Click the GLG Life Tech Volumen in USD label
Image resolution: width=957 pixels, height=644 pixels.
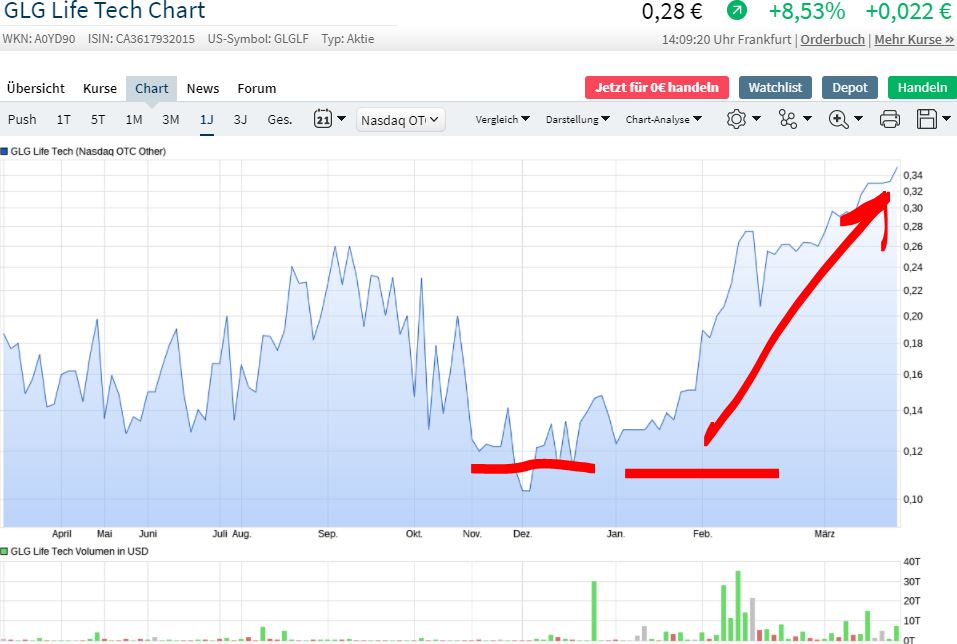coord(79,551)
